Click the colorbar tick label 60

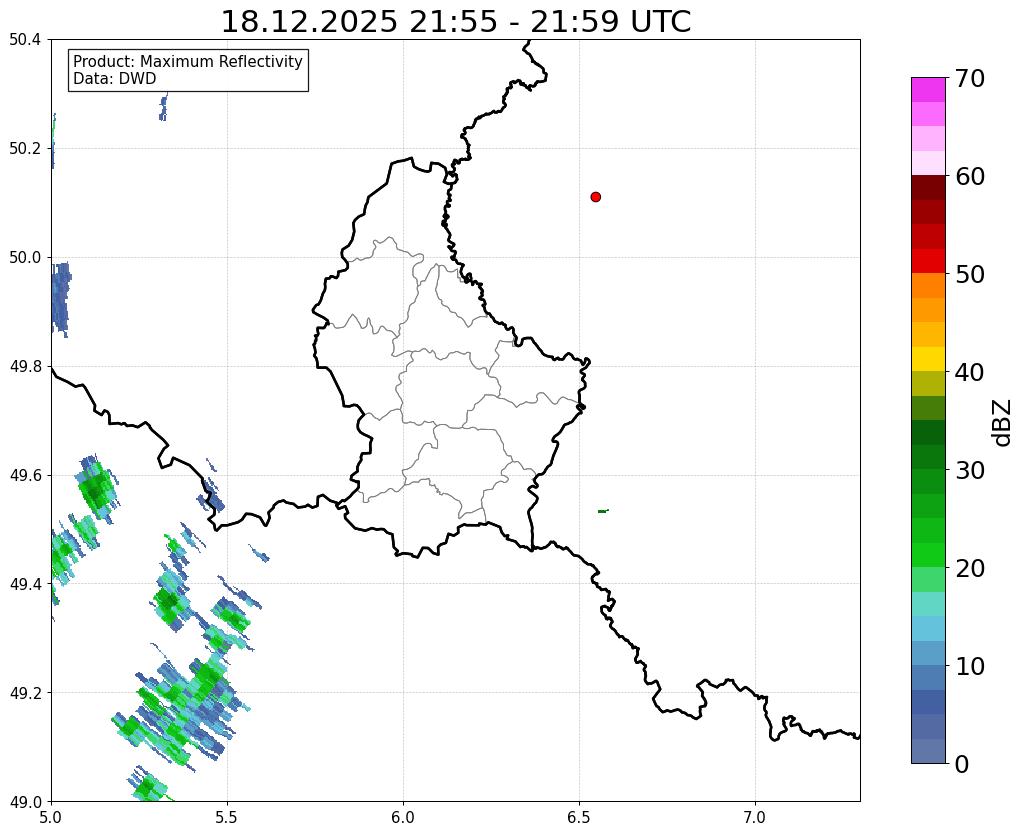[x=970, y=176]
